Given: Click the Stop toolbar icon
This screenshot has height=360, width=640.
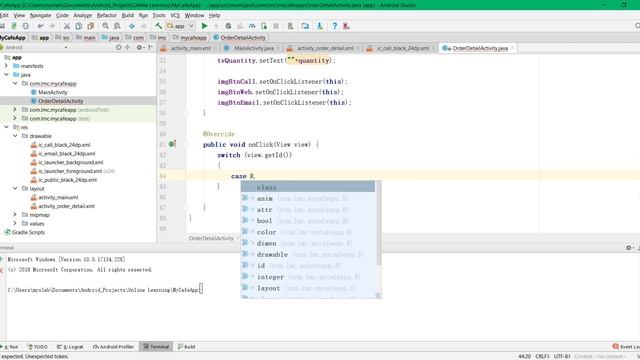Looking at the screenshot, I should pyautogui.click(x=276, y=26).
